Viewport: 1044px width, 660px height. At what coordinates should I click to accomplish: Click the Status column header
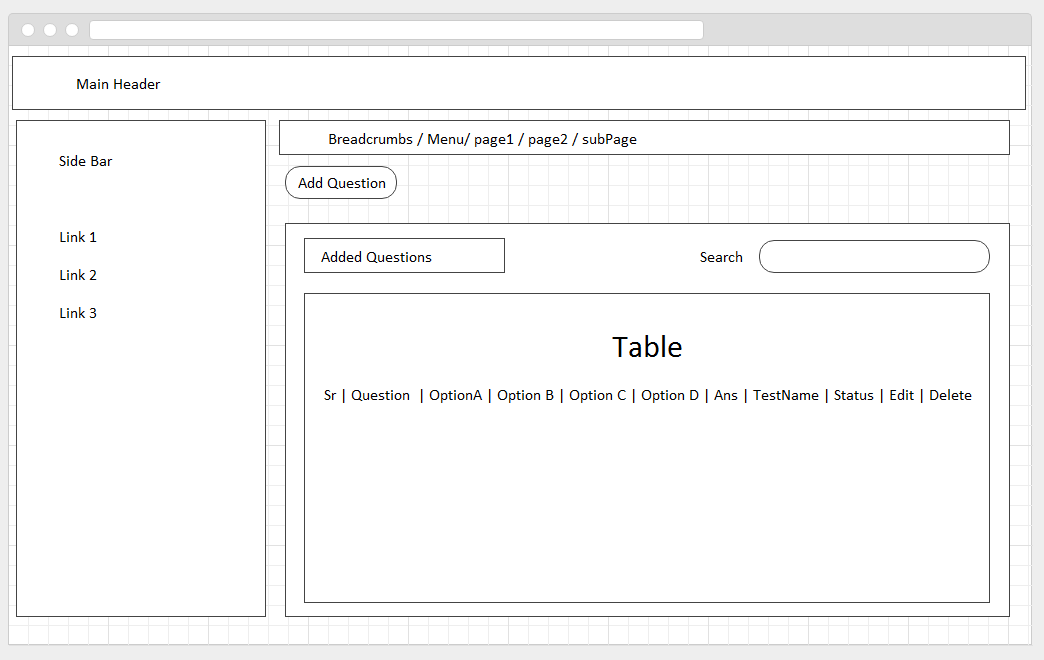[853, 395]
